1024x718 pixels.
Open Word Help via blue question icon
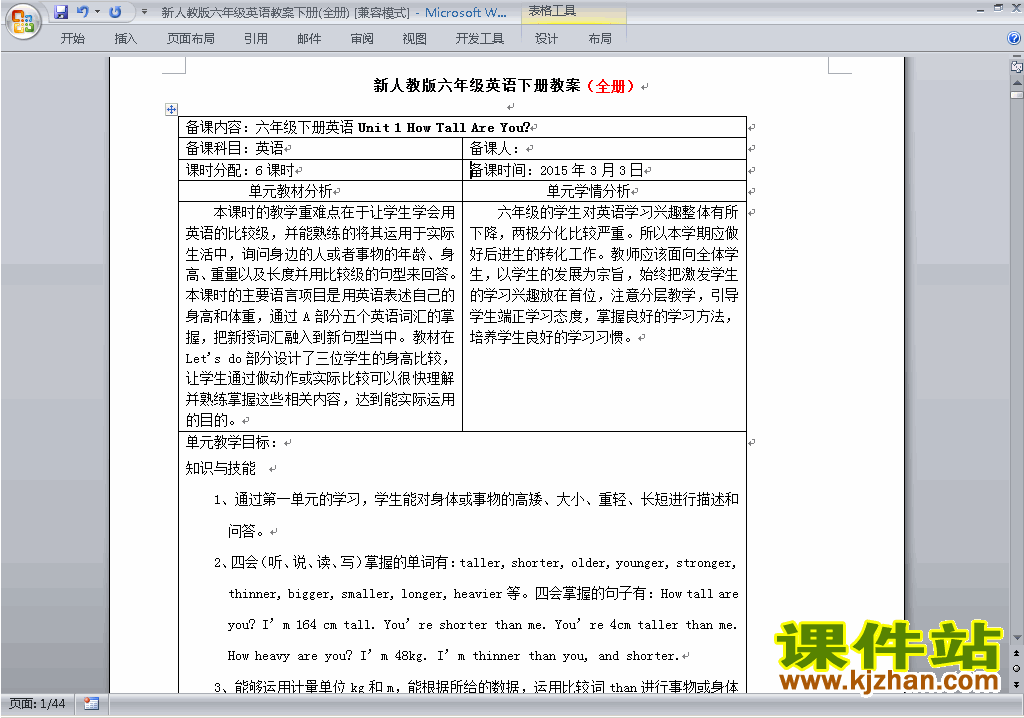(1014, 39)
